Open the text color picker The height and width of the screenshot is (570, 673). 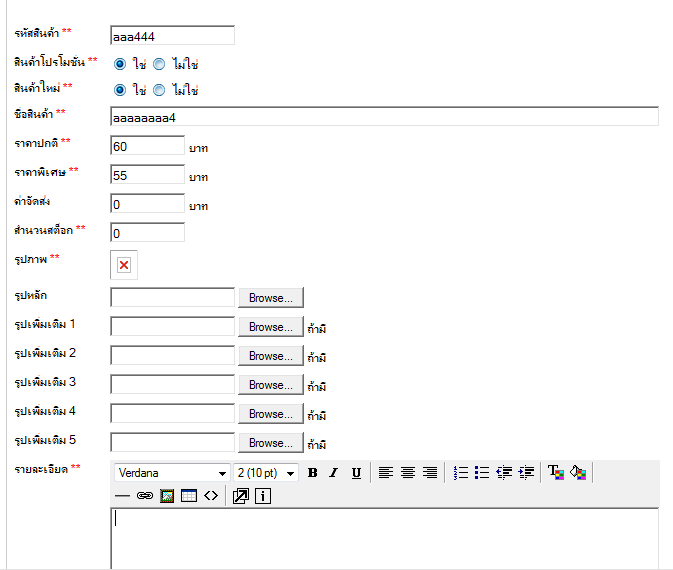[x=556, y=473]
